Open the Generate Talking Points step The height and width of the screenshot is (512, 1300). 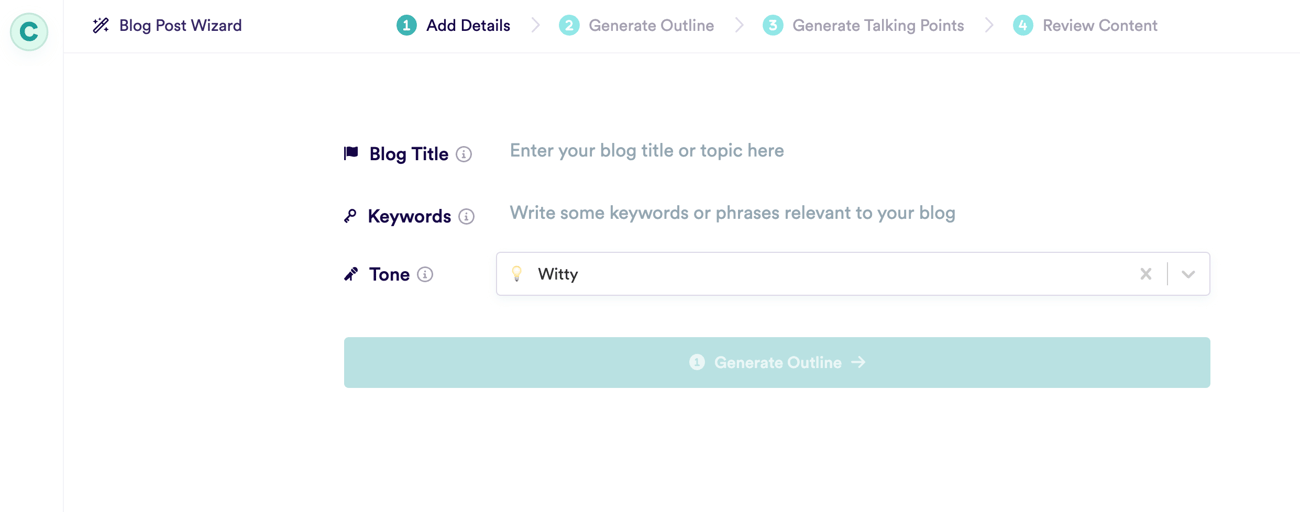coord(864,26)
